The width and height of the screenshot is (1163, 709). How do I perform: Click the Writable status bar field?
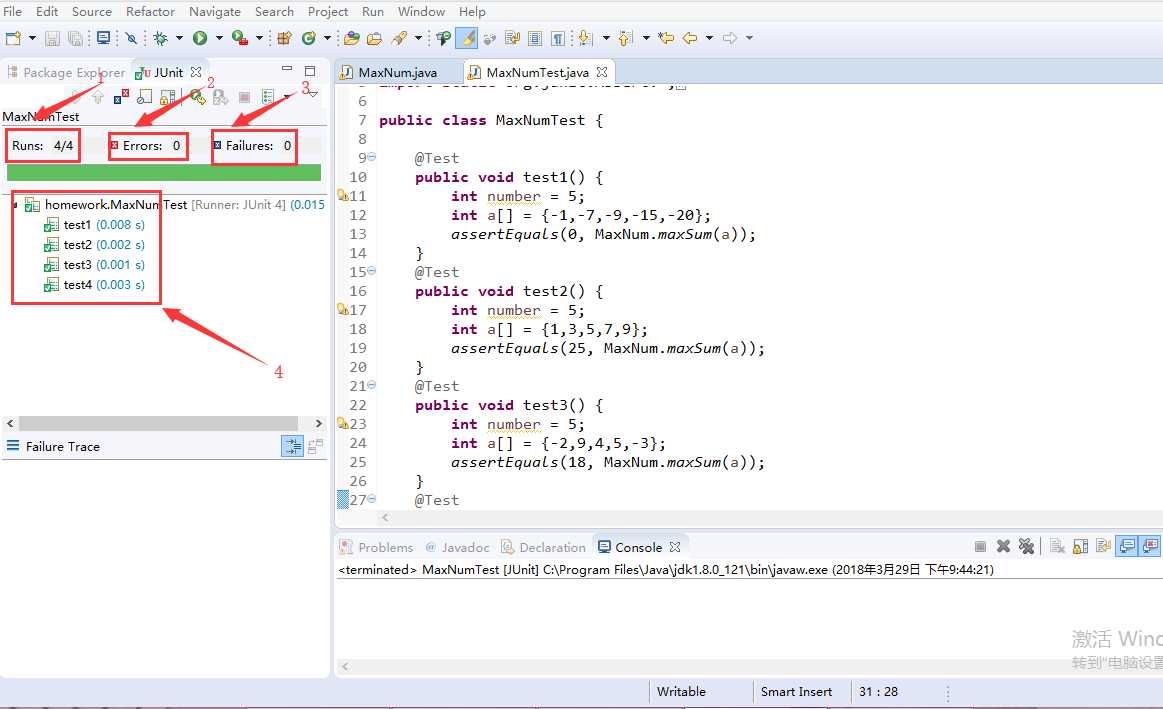pyautogui.click(x=681, y=691)
